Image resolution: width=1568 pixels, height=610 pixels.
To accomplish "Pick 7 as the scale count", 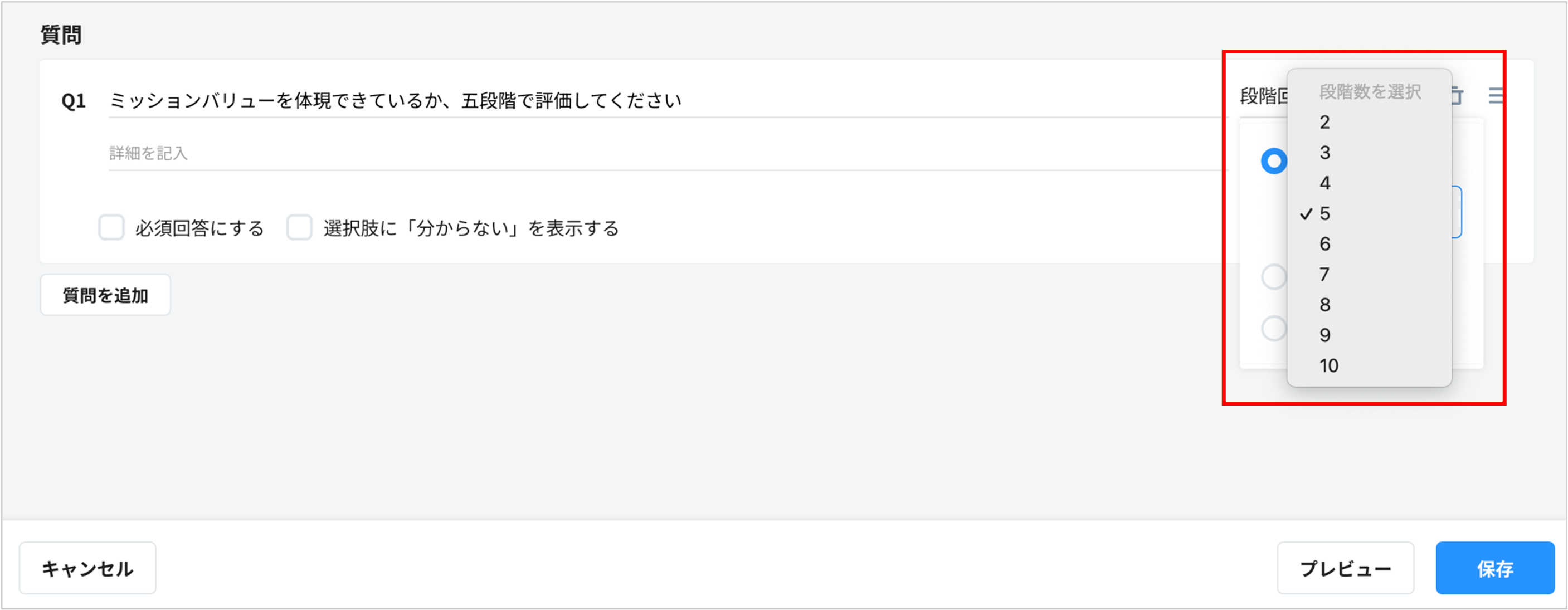I will point(1324,275).
